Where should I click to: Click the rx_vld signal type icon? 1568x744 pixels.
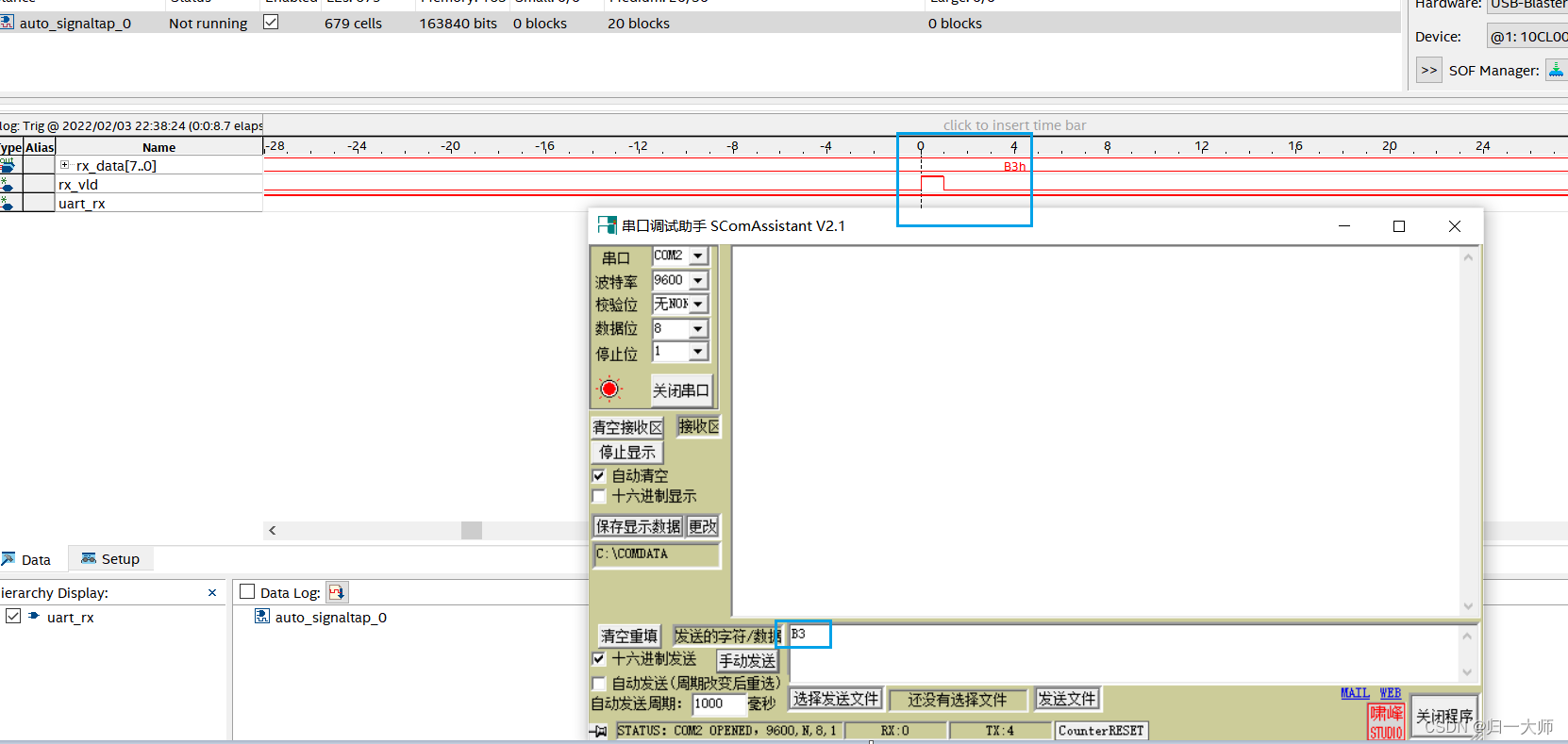click(x=8, y=185)
